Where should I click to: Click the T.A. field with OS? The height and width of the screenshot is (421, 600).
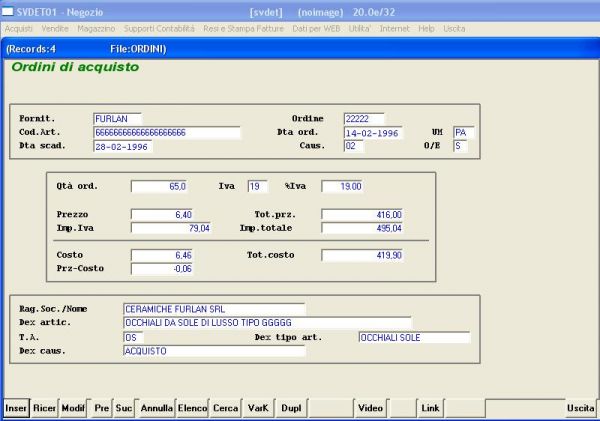[x=133, y=338]
